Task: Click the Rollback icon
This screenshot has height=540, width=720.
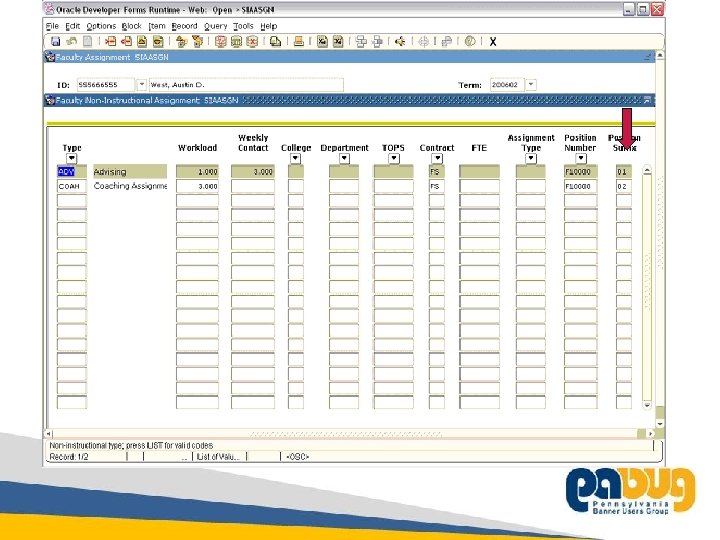Action: coord(72,41)
